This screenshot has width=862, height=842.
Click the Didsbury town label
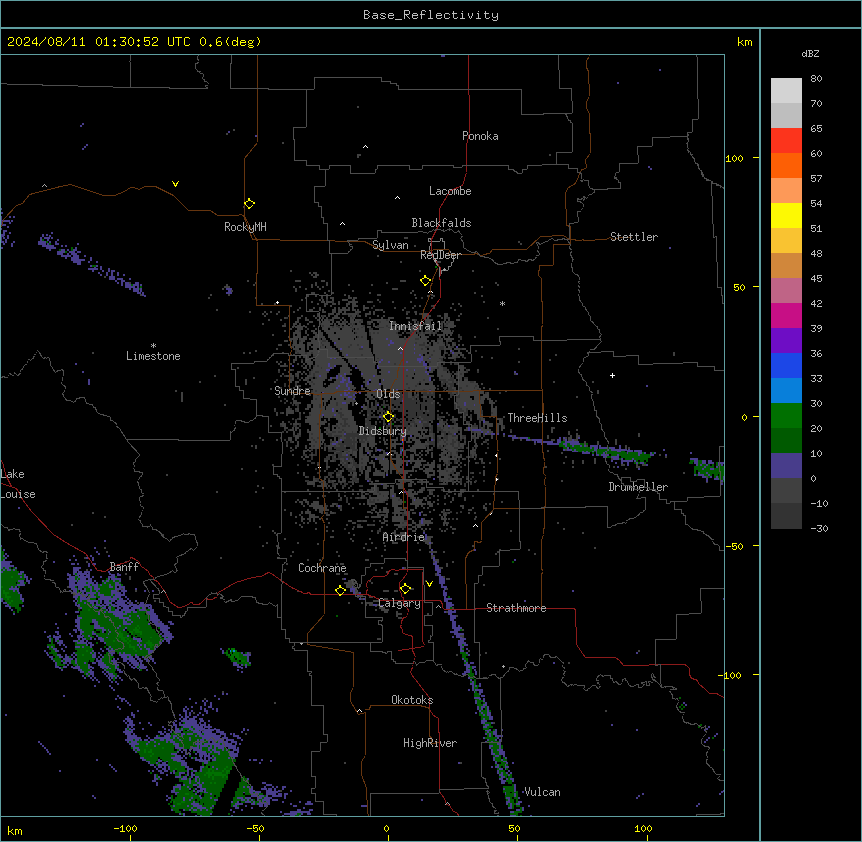(383, 431)
